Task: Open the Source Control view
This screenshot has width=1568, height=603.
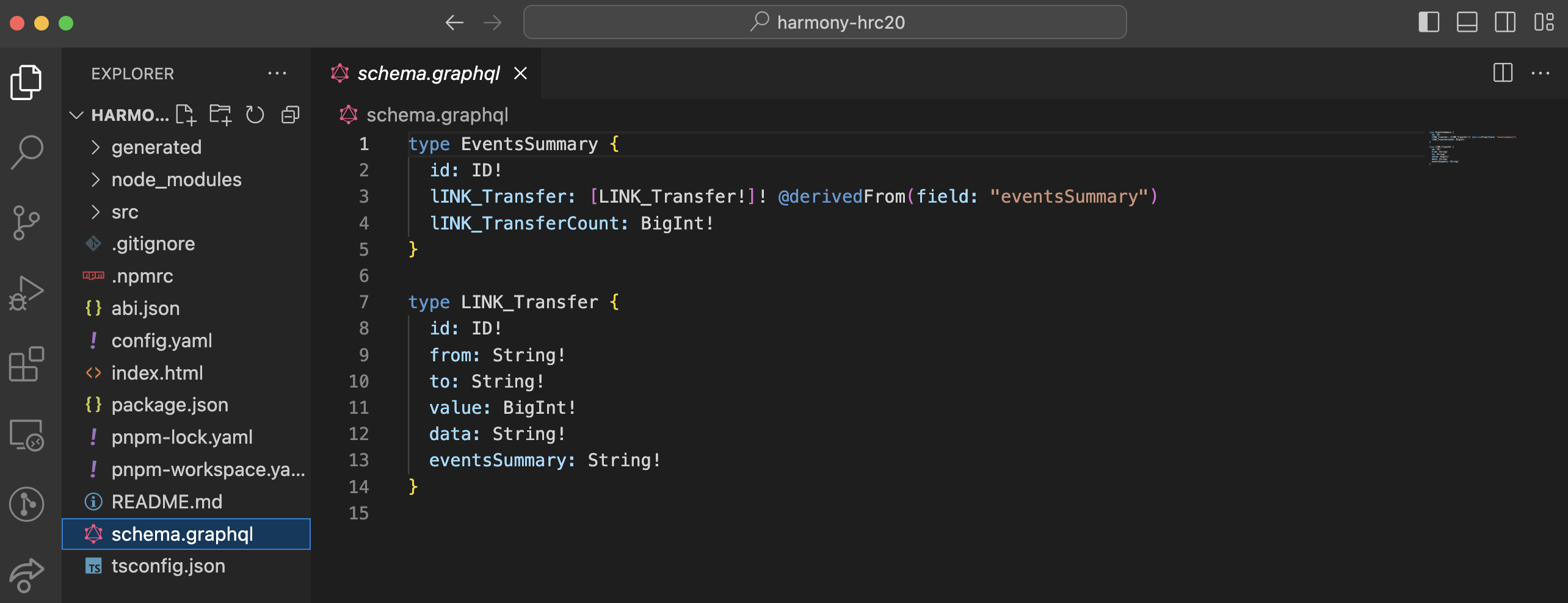Action: tap(26, 223)
